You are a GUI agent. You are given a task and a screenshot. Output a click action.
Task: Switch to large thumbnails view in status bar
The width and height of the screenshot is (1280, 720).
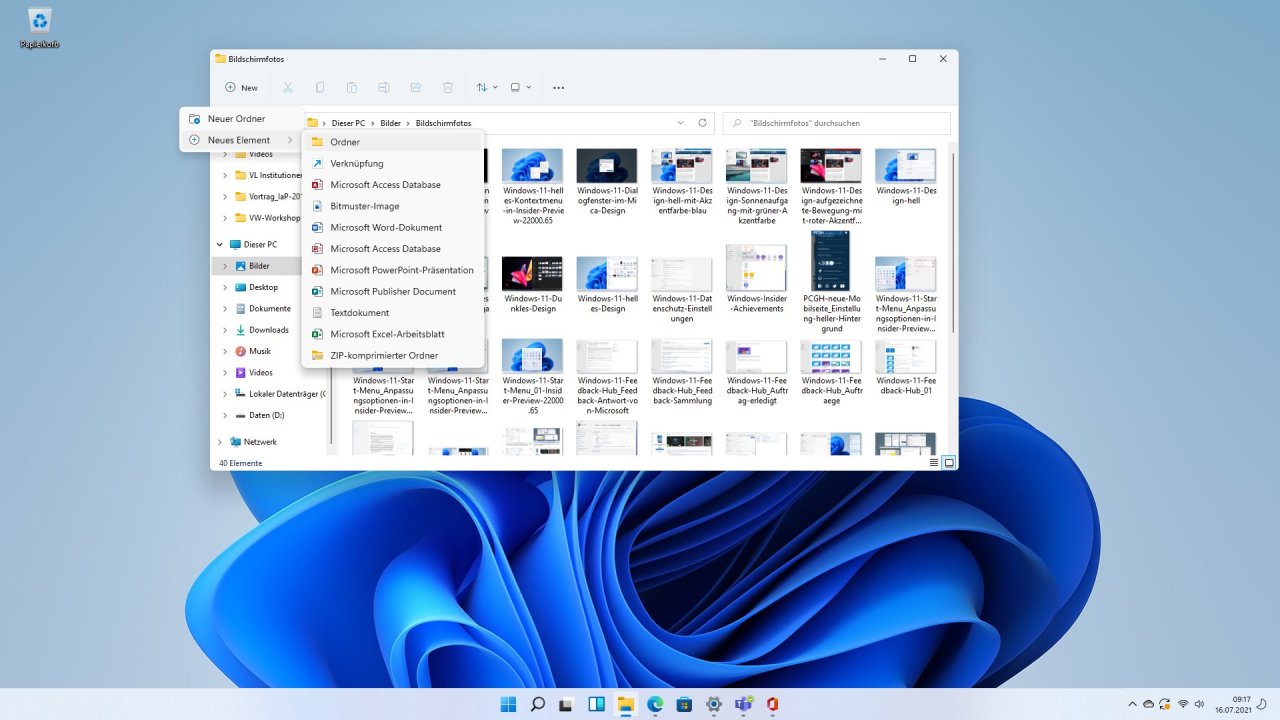pyautogui.click(x=949, y=463)
